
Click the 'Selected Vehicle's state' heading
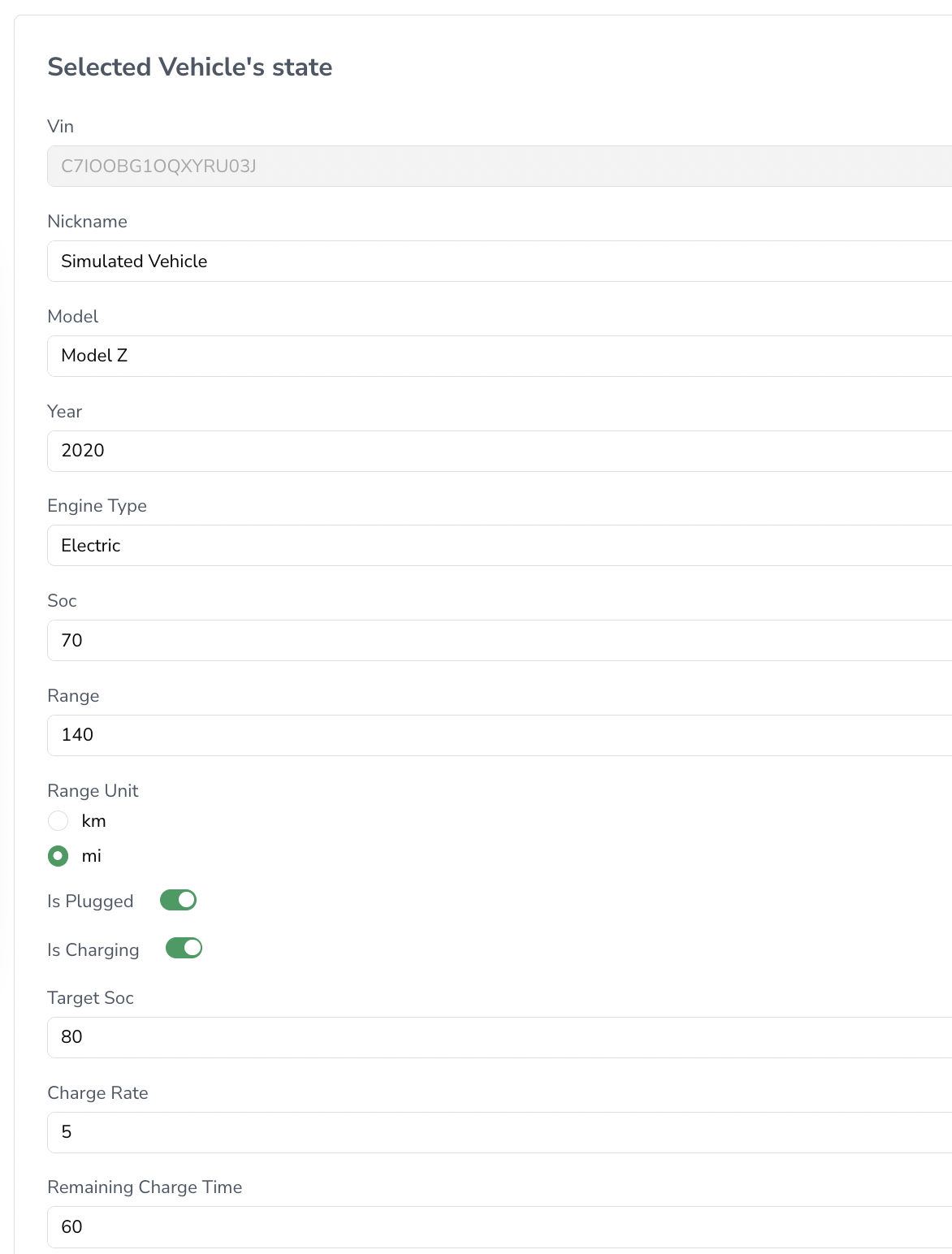click(x=190, y=67)
